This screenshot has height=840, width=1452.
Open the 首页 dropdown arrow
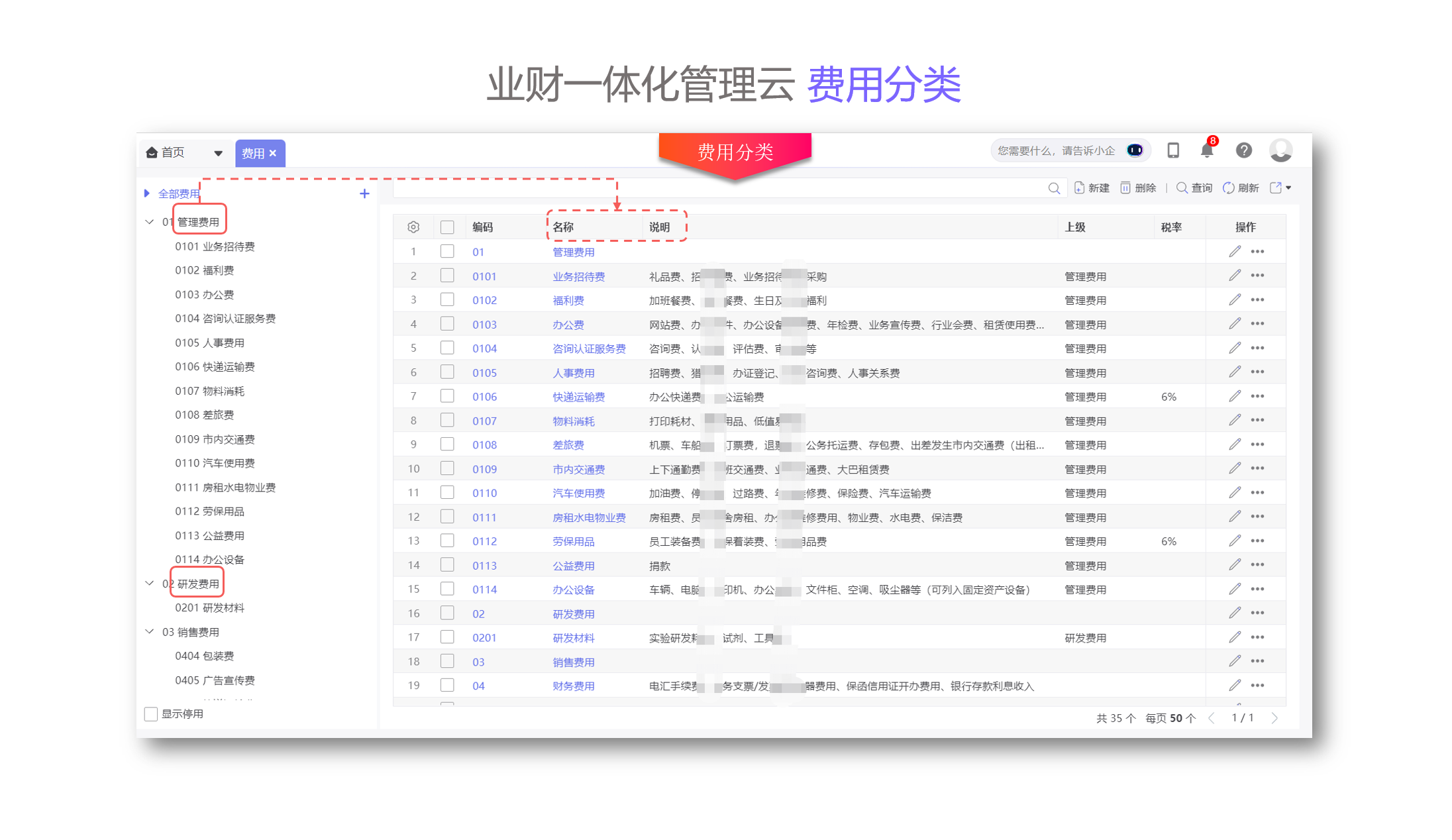point(218,153)
